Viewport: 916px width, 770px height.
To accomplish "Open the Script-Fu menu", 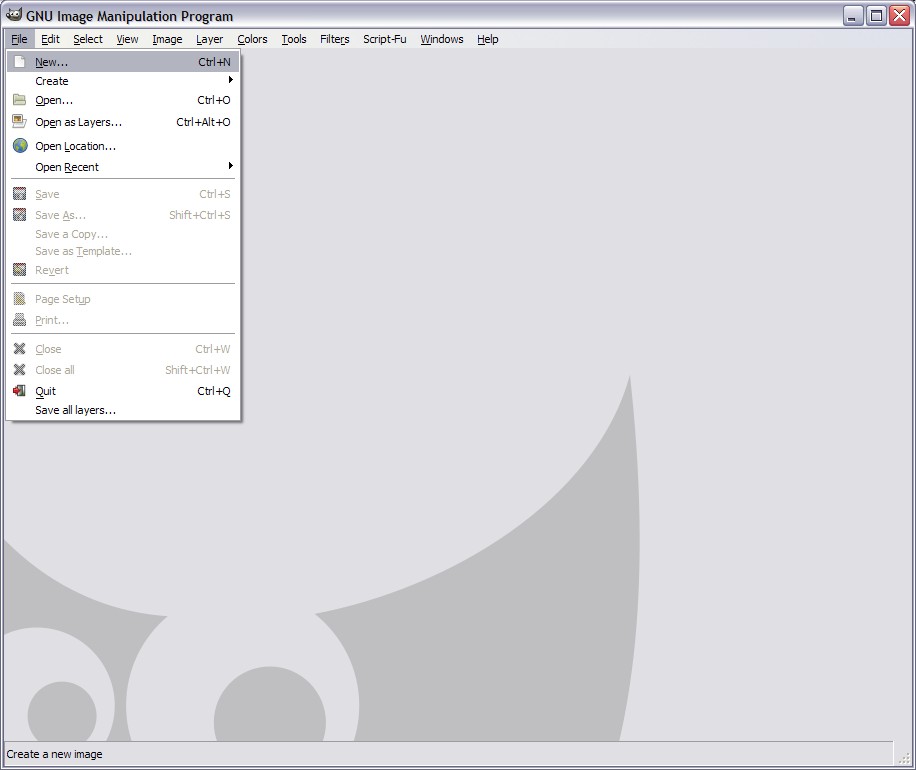I will (x=385, y=39).
